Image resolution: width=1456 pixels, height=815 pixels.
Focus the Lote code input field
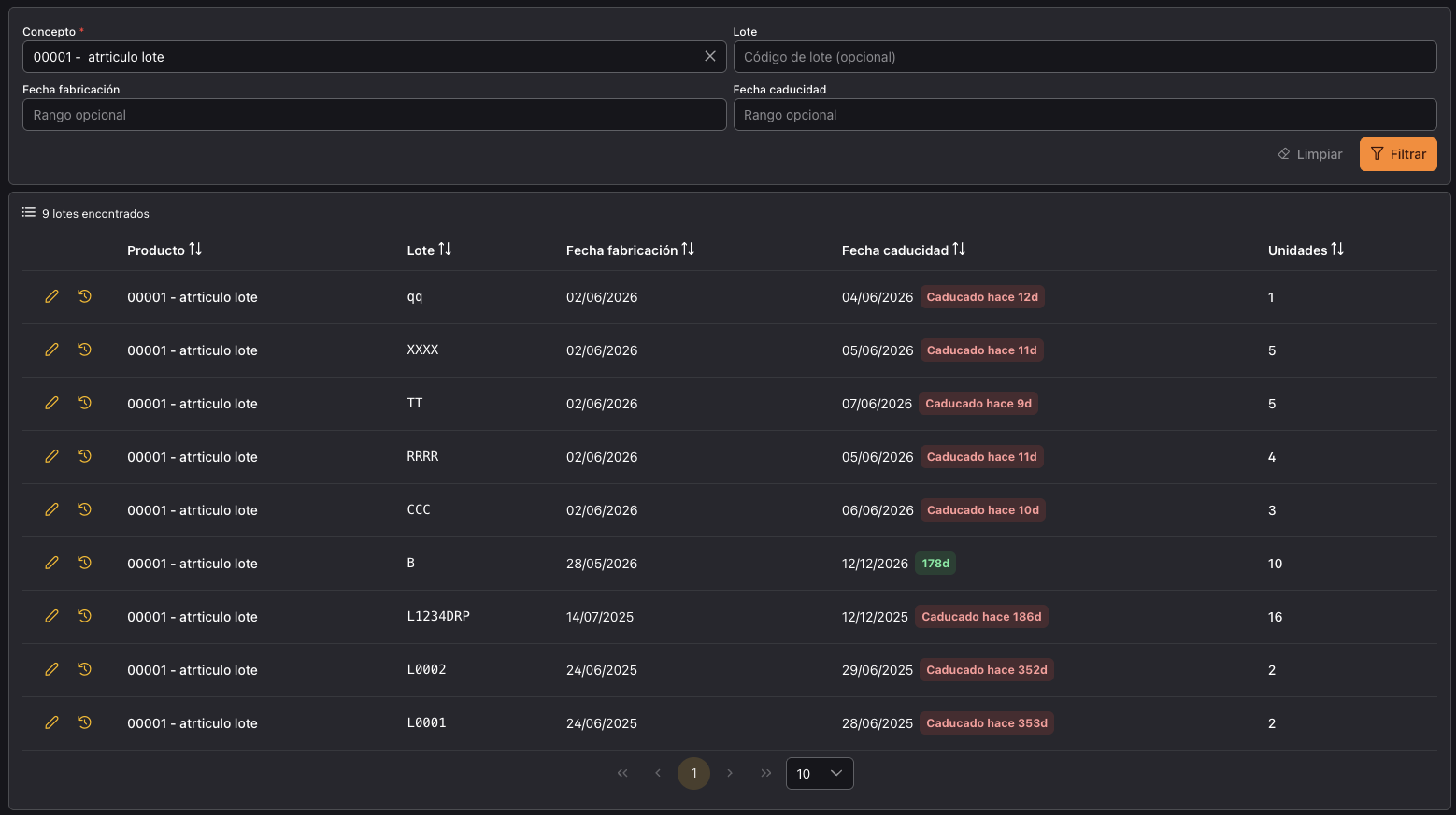coord(1085,56)
